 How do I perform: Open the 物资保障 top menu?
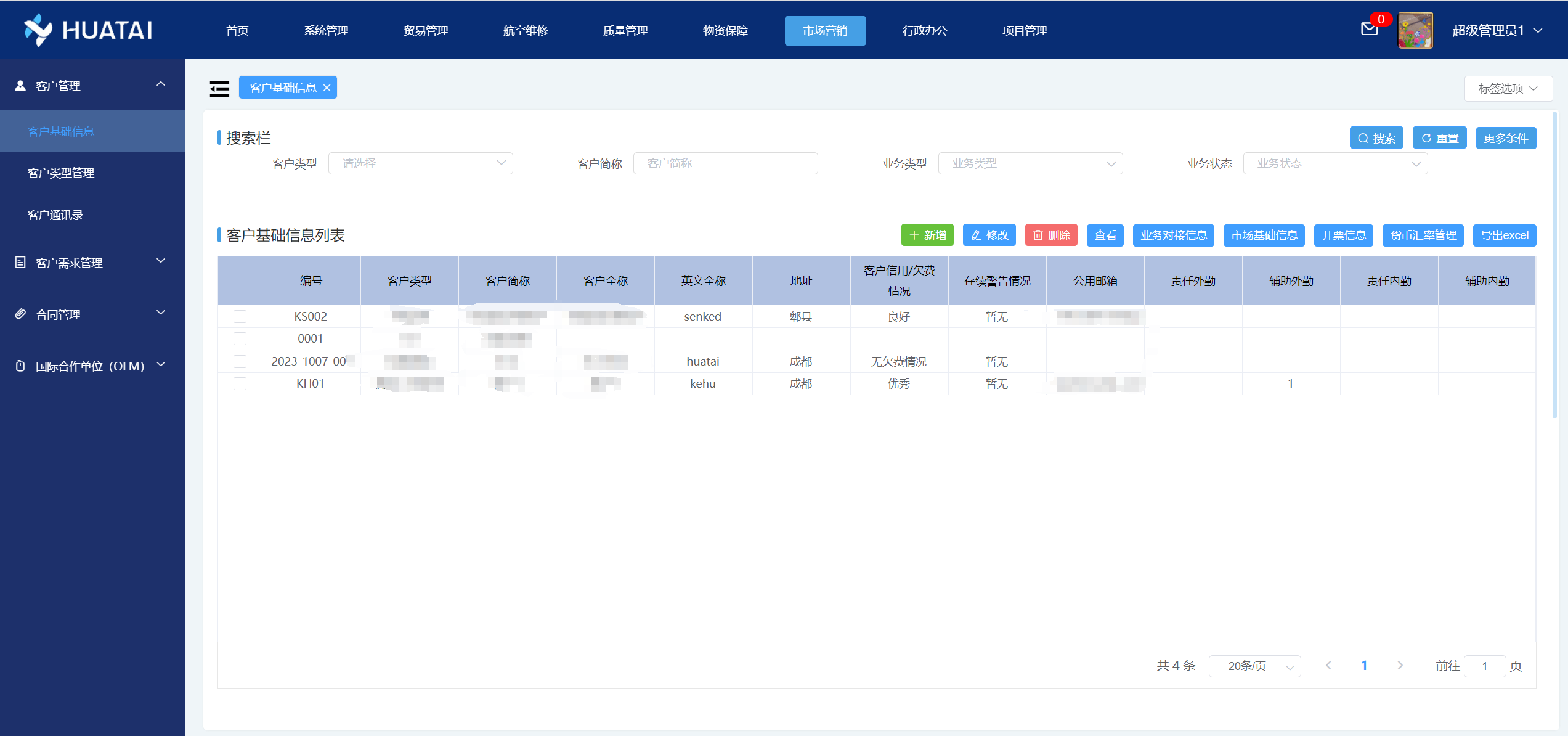[x=725, y=30]
